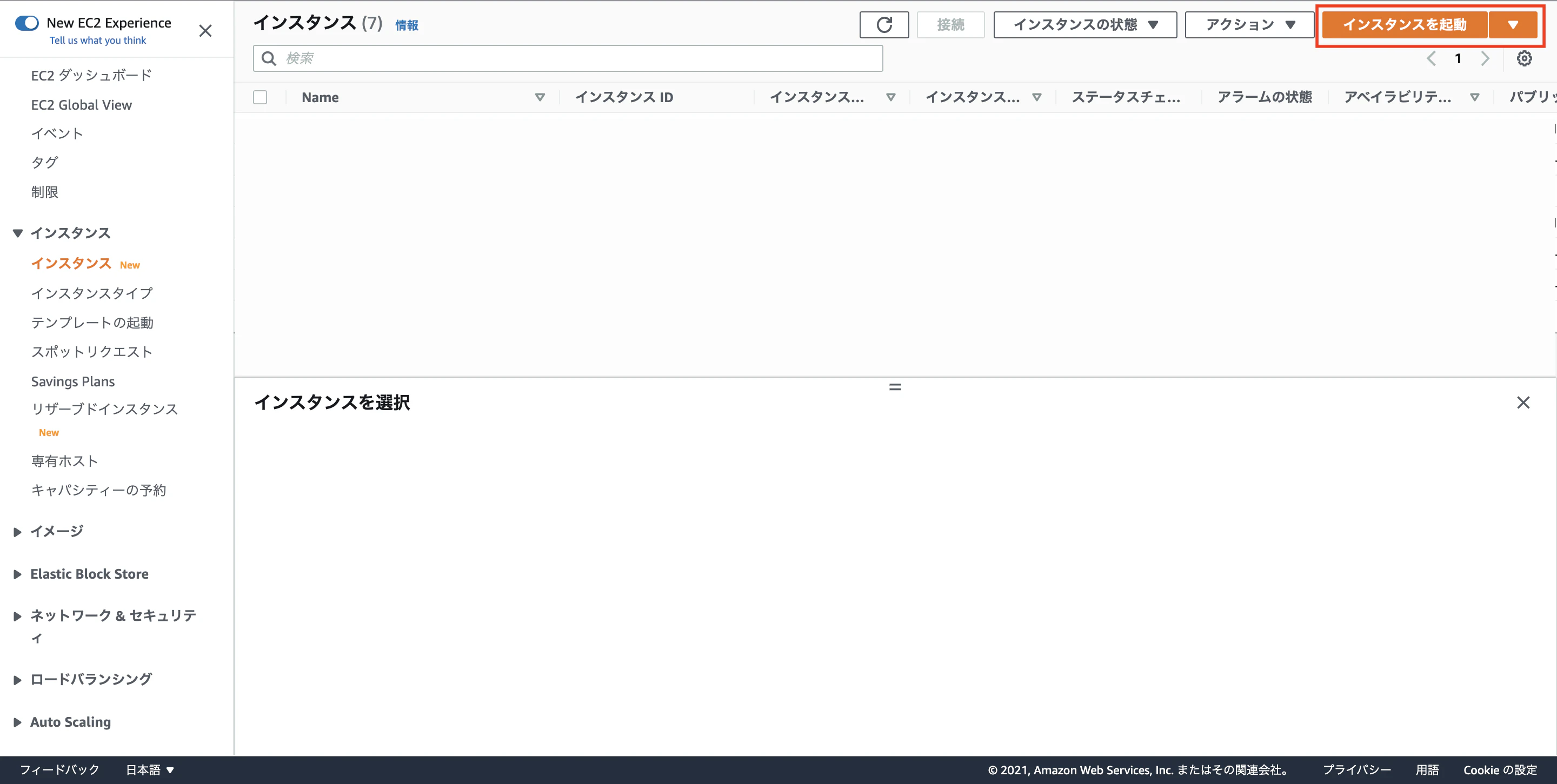Sort the アベイラビリテ... column arrow

click(x=1474, y=97)
